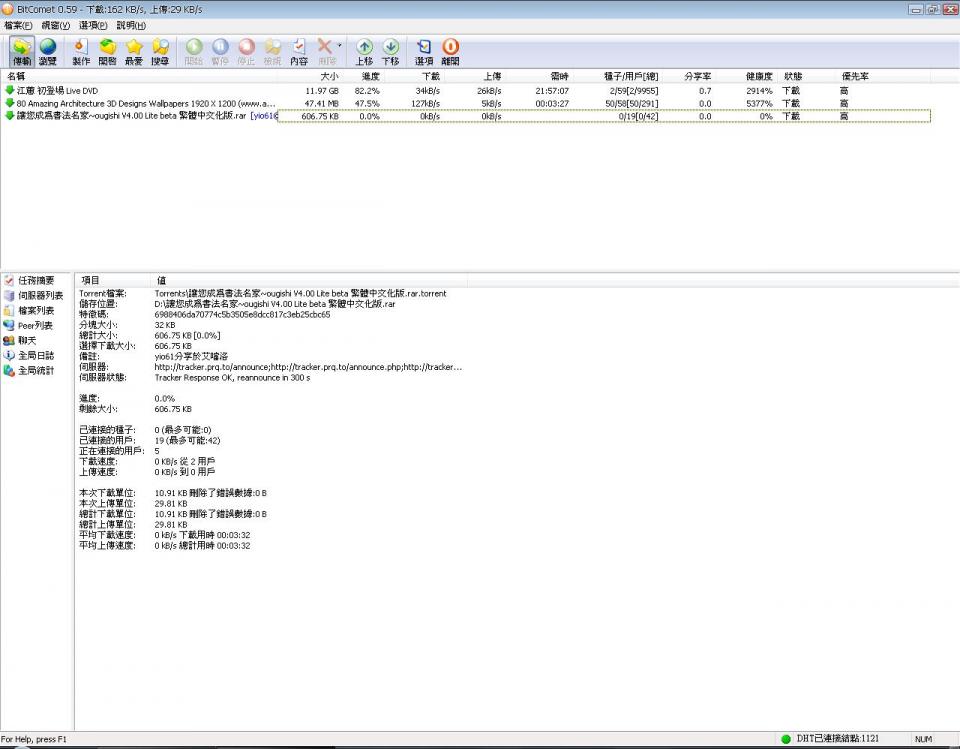The height and width of the screenshot is (749, 960).
Task: Click the 開啓 (open torrent) toolbar icon
Action: 107,51
